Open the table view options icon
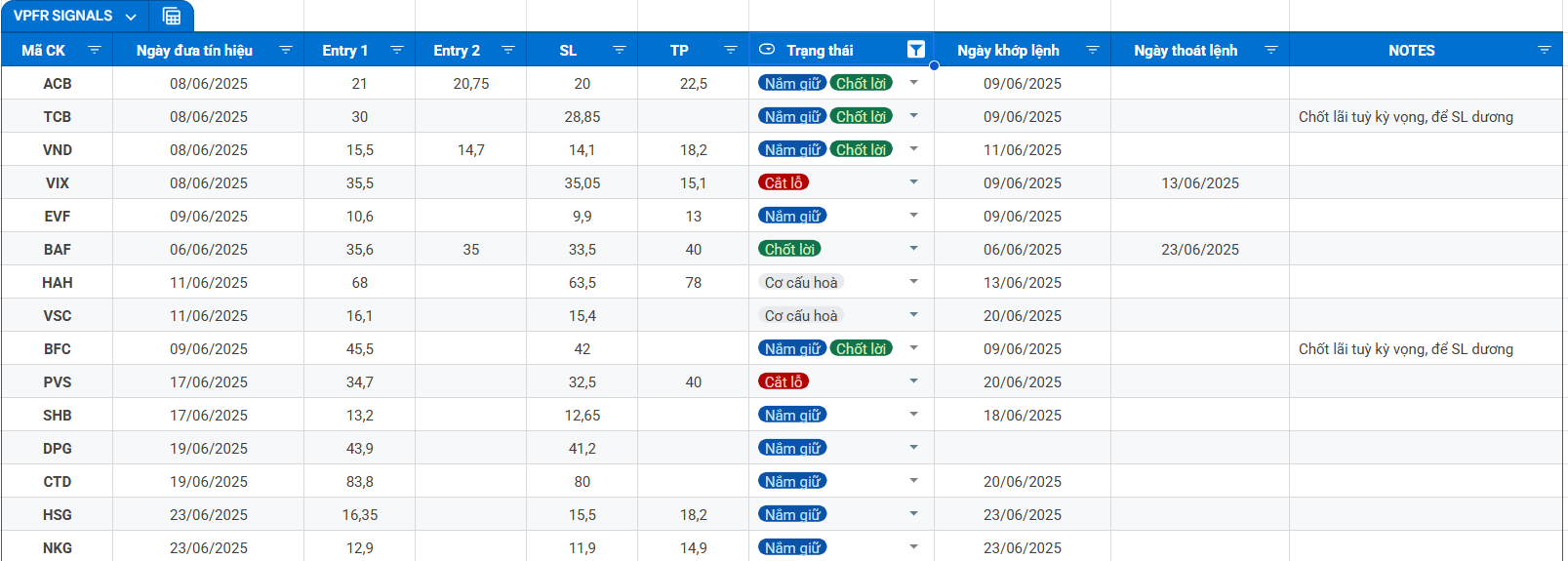Viewport: 1568px width, 561px height. pyautogui.click(x=172, y=16)
